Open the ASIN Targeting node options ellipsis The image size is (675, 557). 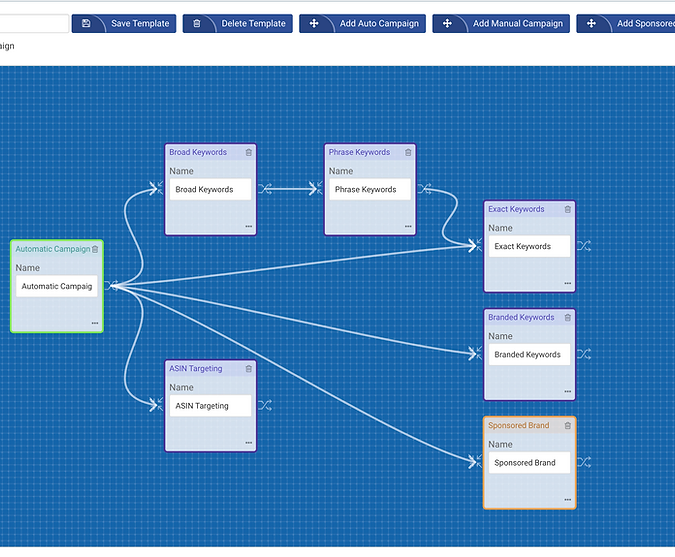pyautogui.click(x=249, y=443)
